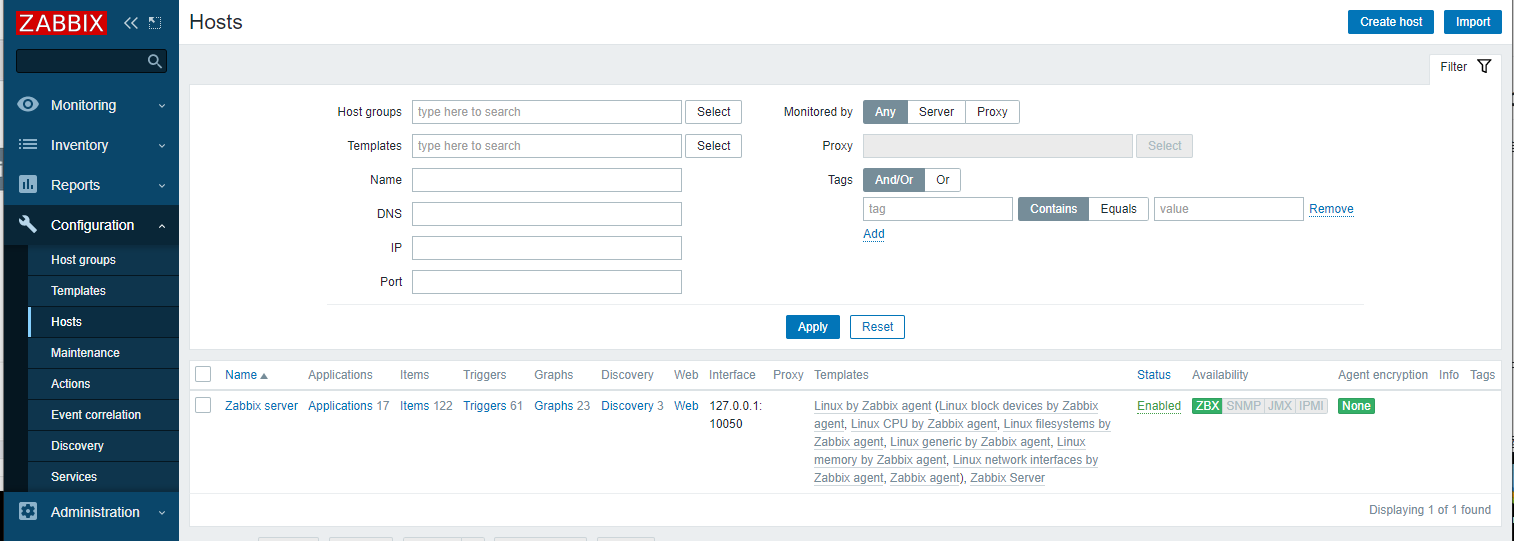Click the JMX availability badge
1514x541 pixels.
point(1279,406)
